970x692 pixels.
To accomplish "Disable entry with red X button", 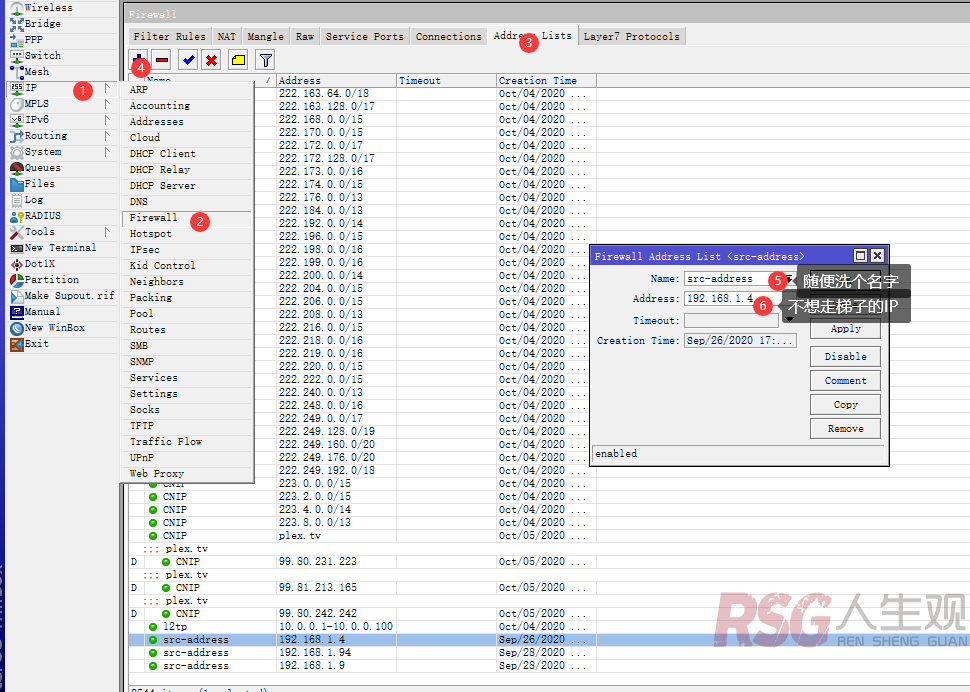I will [212, 60].
